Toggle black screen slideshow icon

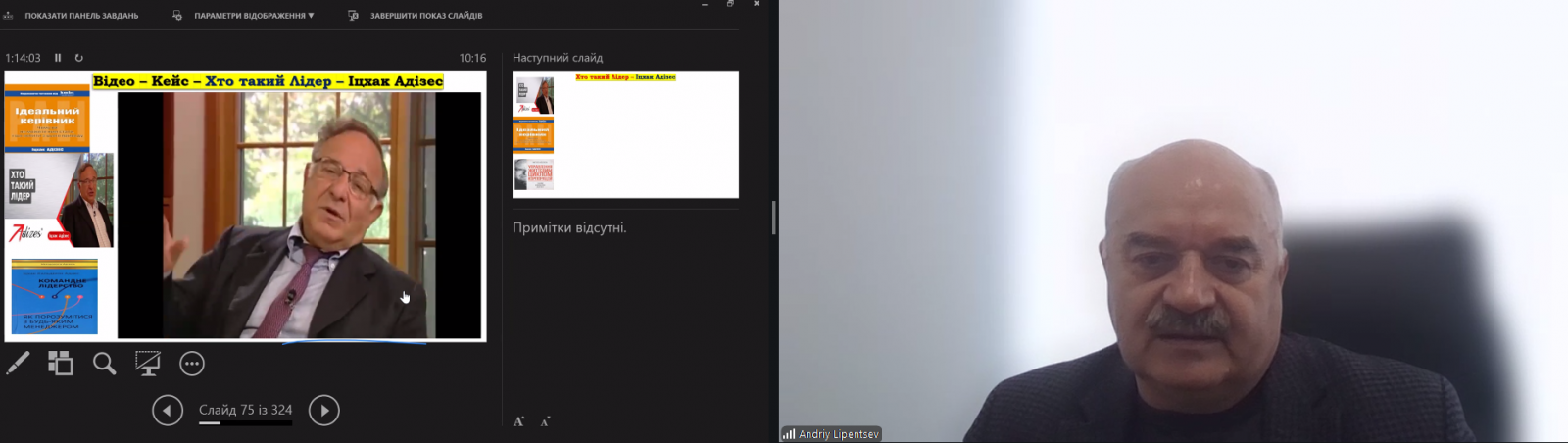[x=148, y=364]
